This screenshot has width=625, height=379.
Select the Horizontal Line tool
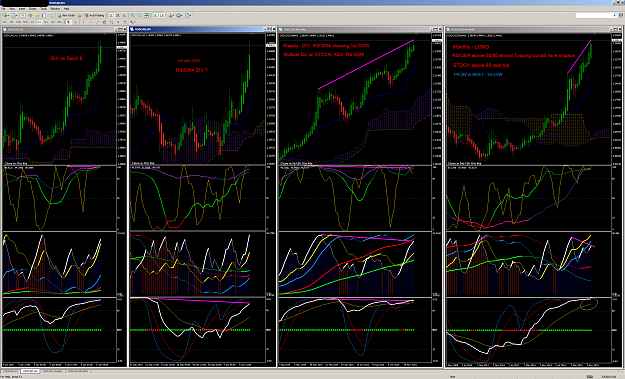pos(90,22)
